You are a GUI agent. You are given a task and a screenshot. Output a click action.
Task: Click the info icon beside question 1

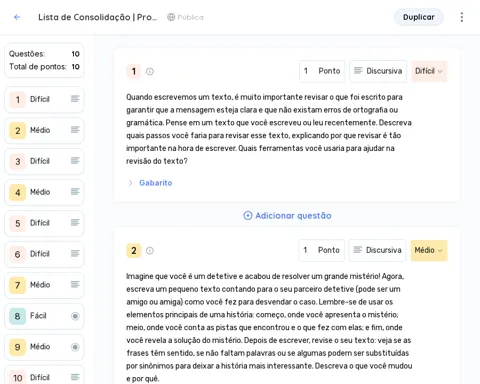click(150, 71)
